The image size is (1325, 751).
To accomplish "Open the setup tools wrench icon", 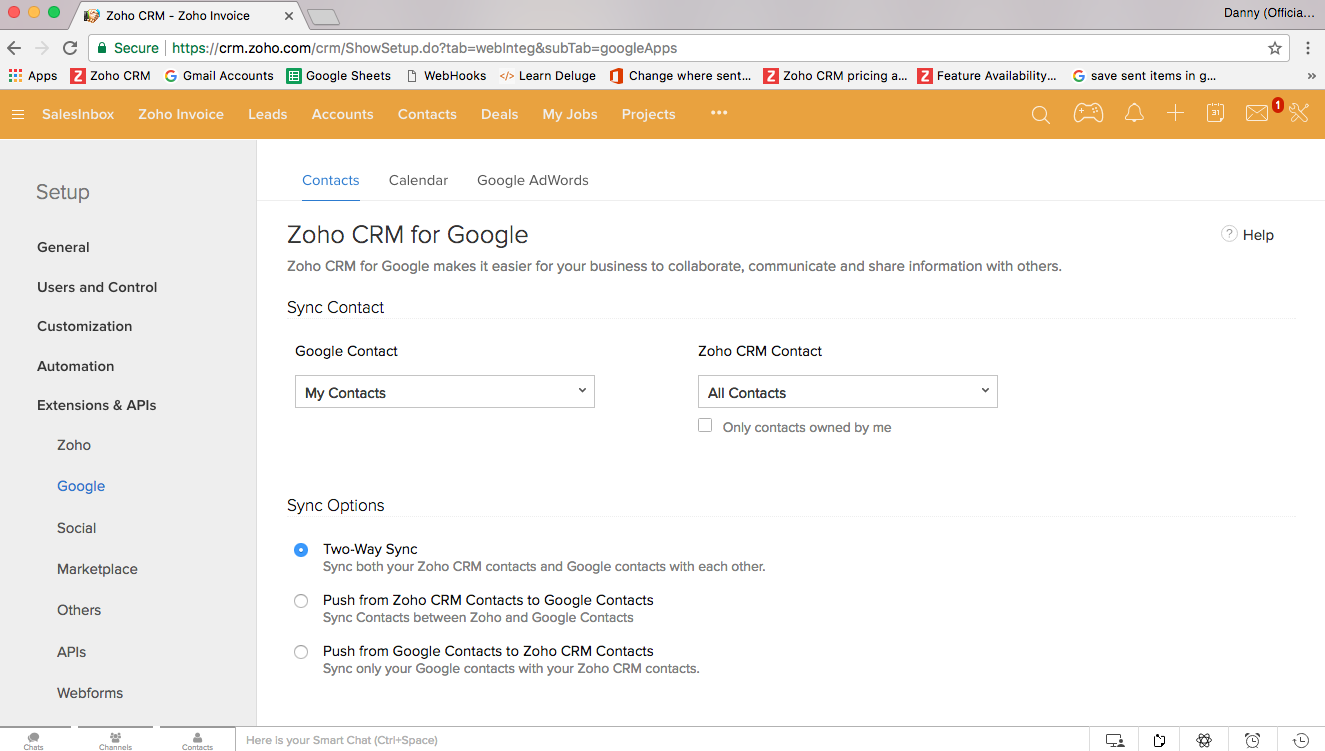I will [1299, 113].
